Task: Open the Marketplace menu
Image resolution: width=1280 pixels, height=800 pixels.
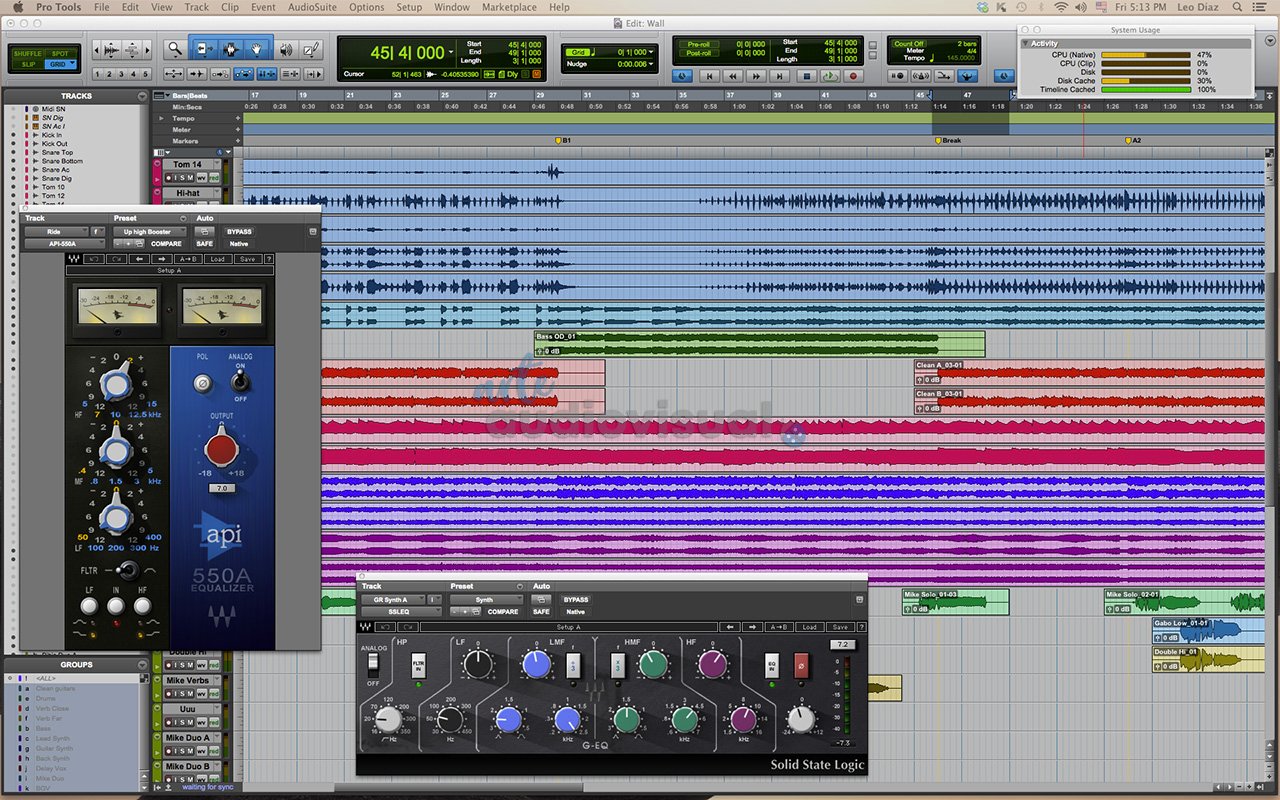Action: pyautogui.click(x=509, y=7)
